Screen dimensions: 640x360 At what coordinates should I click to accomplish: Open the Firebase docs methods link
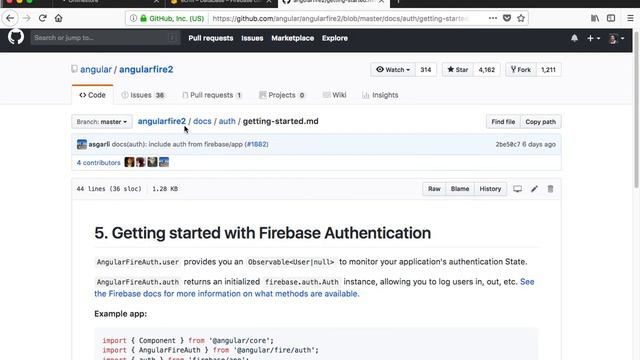314,288
